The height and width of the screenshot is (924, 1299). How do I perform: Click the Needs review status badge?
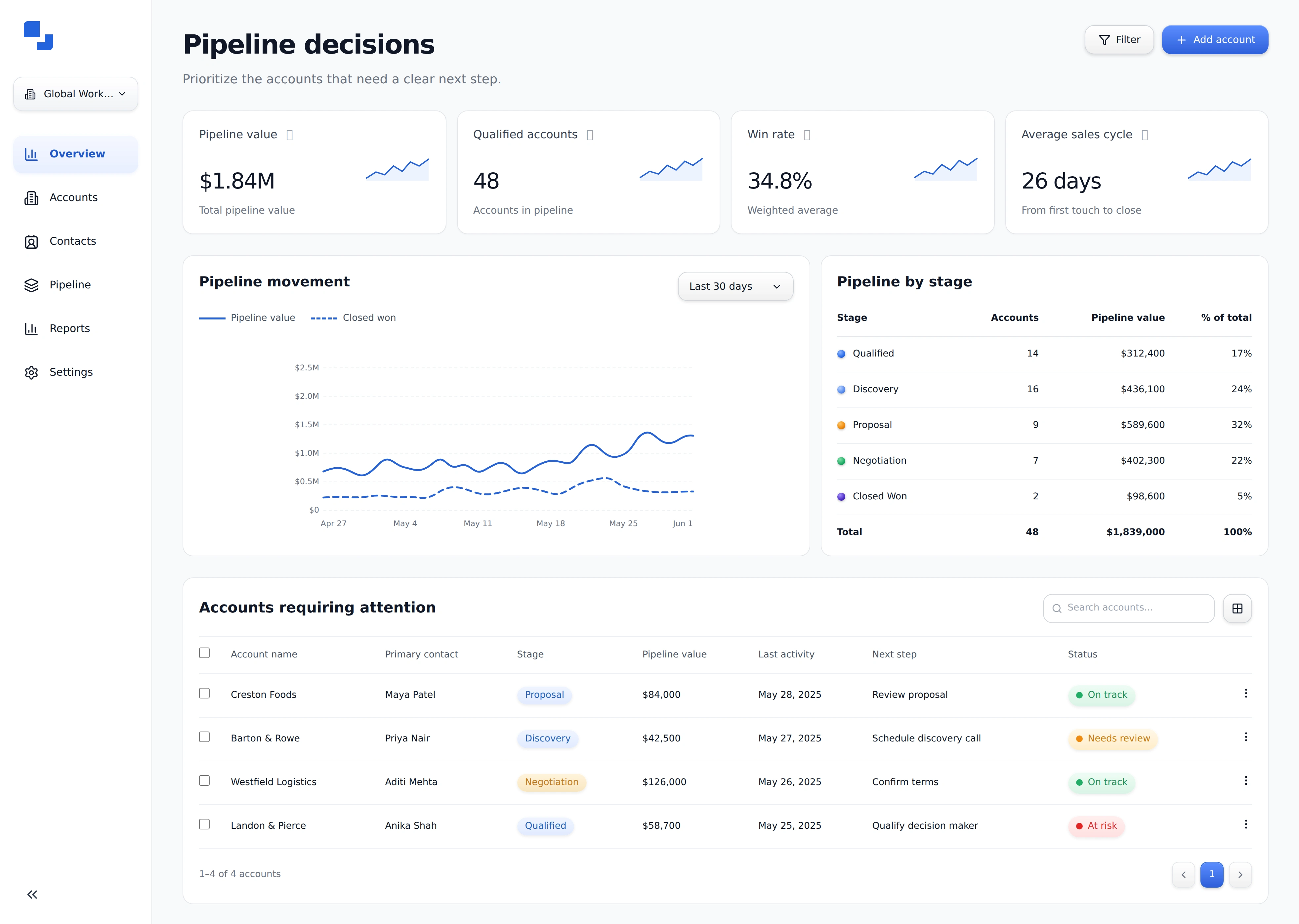click(x=1112, y=738)
